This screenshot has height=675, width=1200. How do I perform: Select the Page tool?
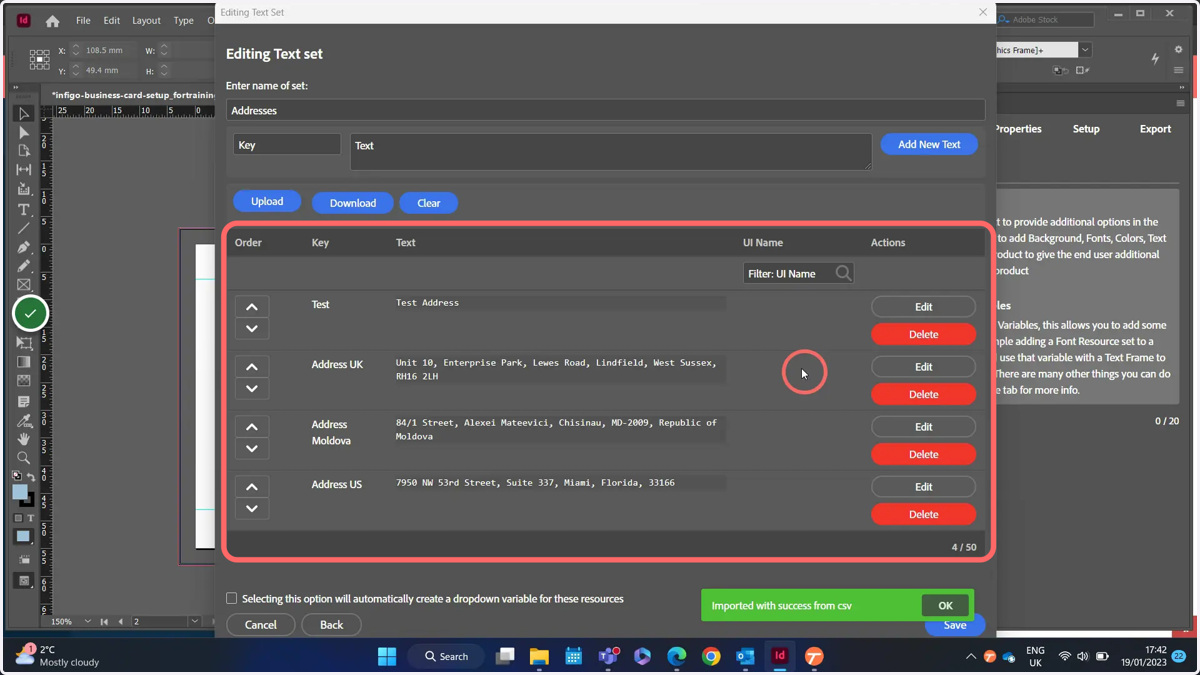point(24,151)
